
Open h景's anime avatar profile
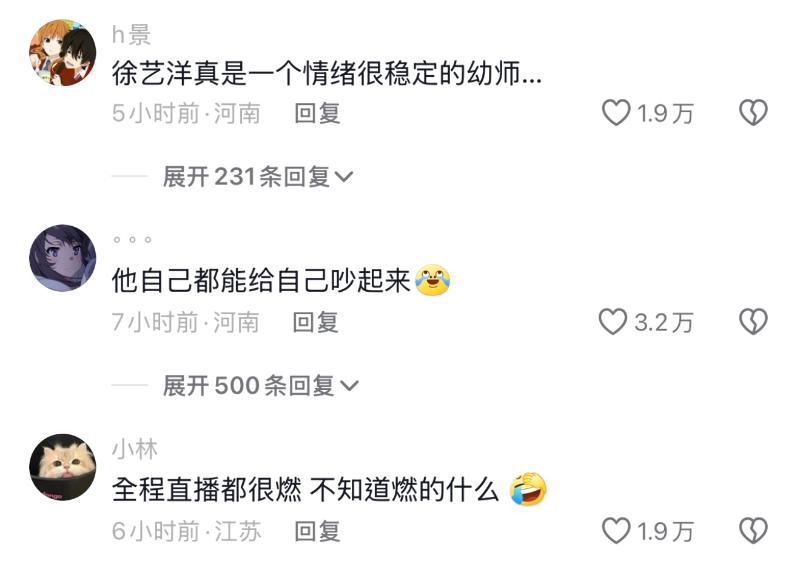click(63, 53)
